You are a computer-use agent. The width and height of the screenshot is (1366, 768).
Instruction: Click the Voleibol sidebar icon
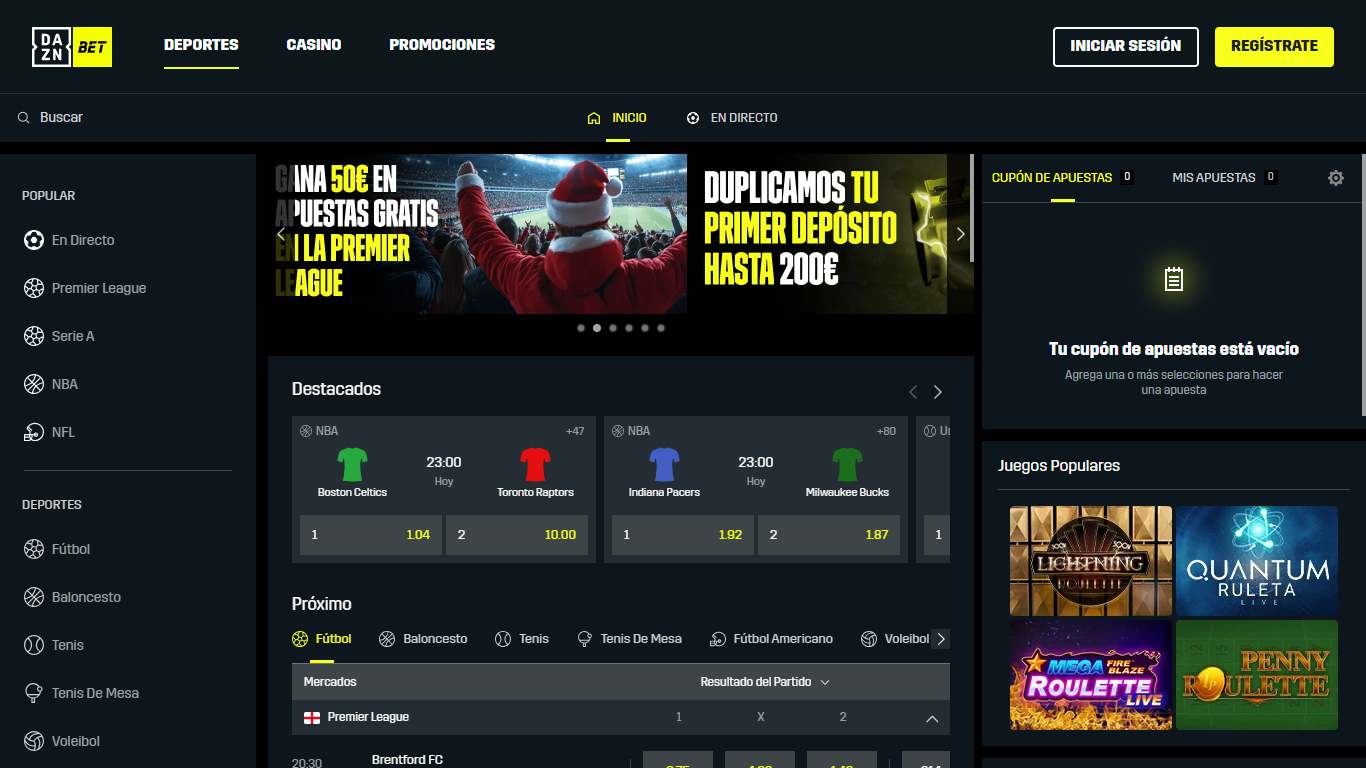tap(34, 741)
